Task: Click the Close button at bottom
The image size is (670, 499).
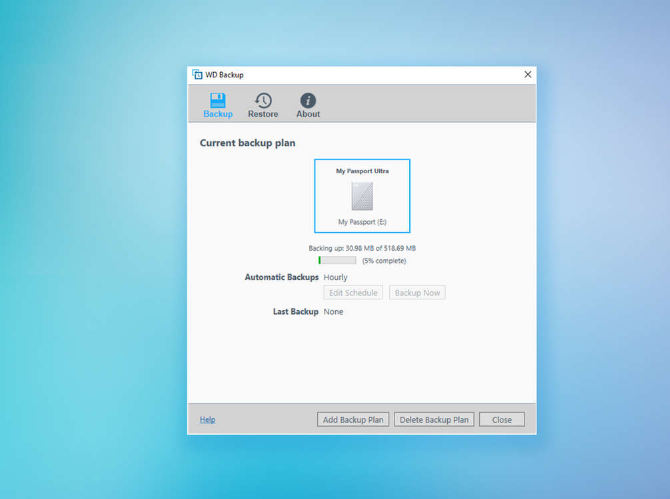Action: [502, 420]
